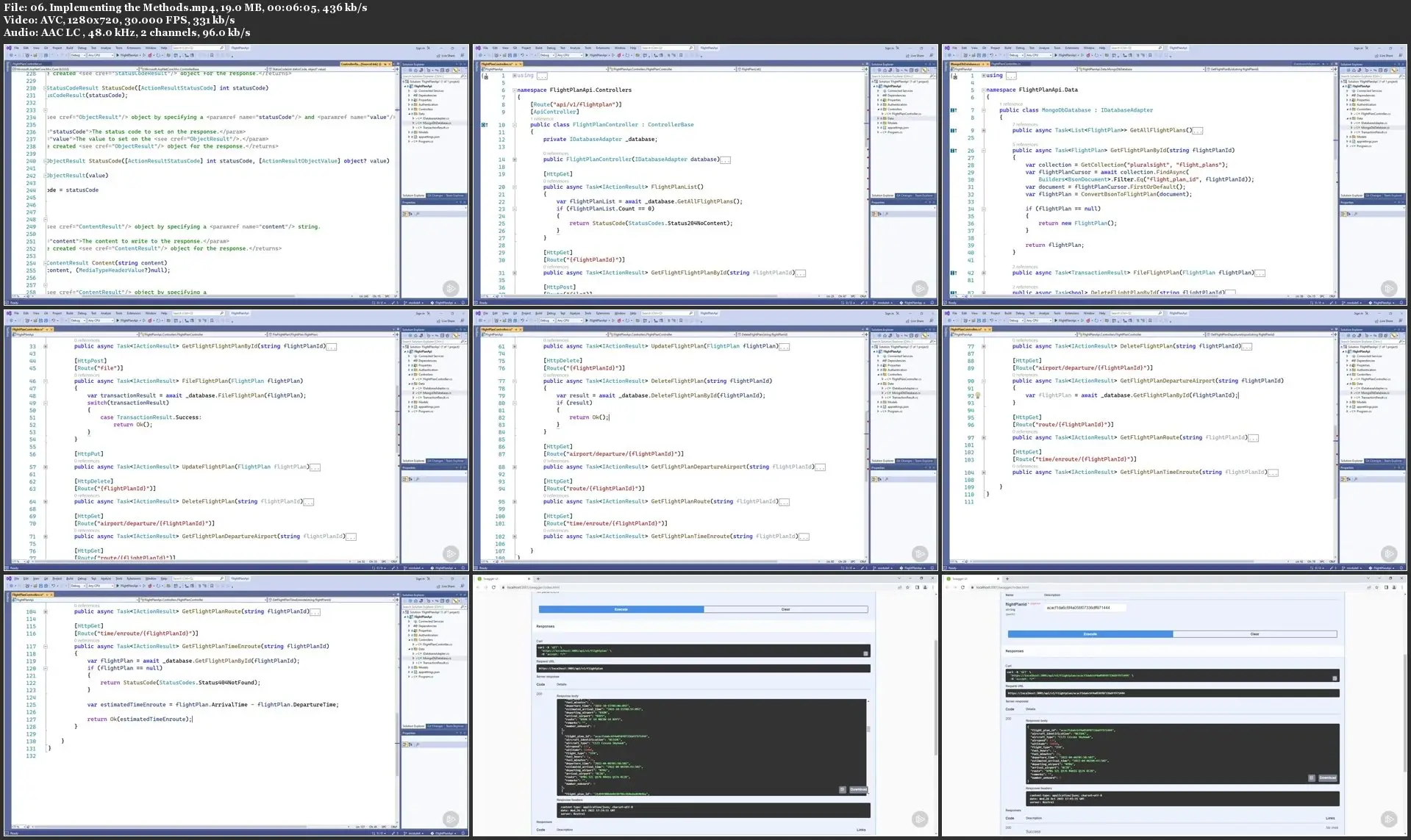This screenshot has height=840, width=1411.
Task: Click Live Share in StatusCodeResult thumbnail
Action: pyautogui.click(x=445, y=56)
